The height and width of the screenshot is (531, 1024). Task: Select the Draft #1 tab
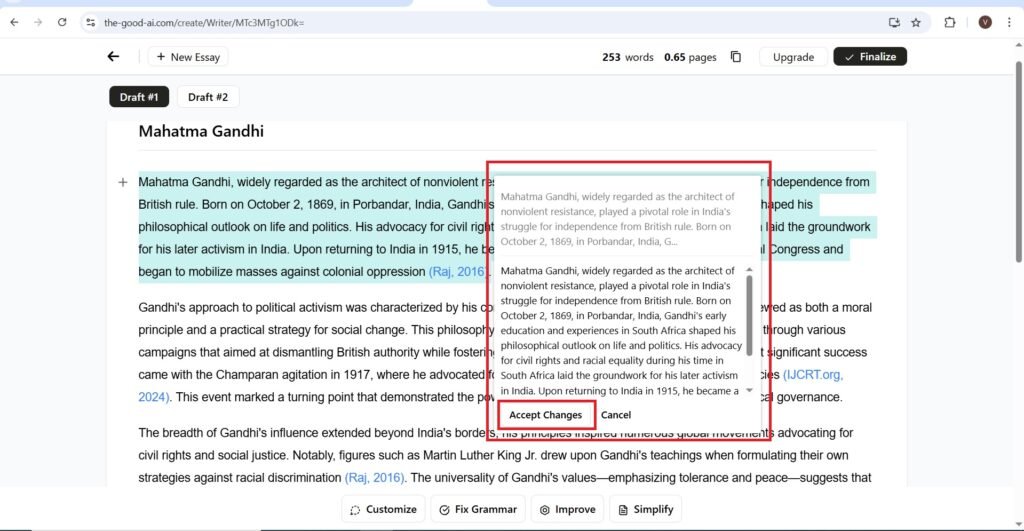coord(139,97)
